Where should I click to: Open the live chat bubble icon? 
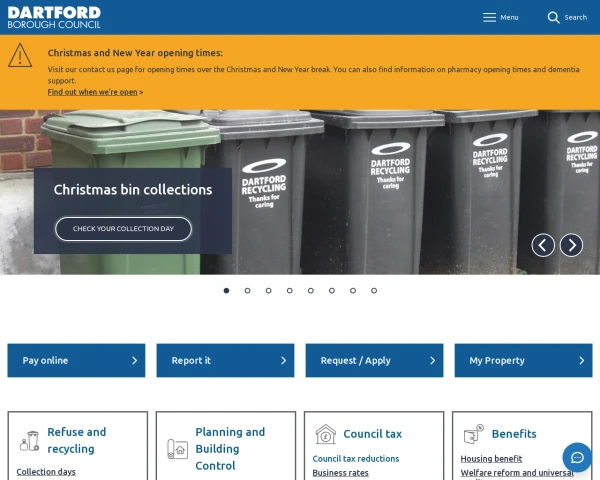pyautogui.click(x=577, y=457)
